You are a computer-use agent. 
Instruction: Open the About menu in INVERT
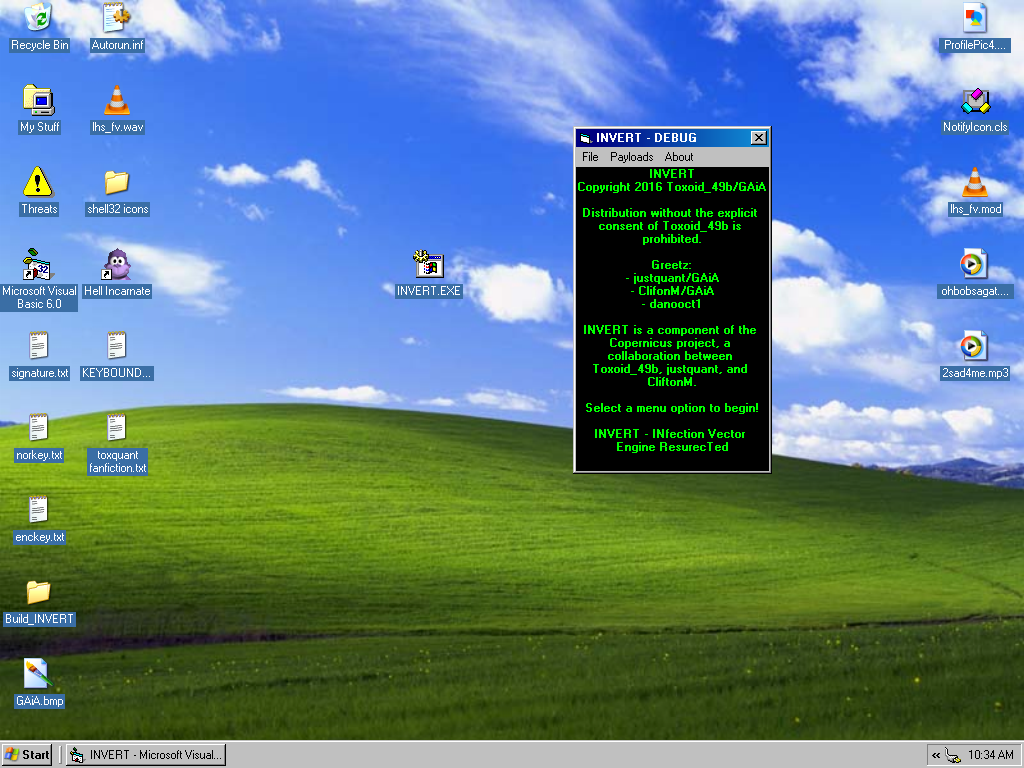tap(679, 157)
